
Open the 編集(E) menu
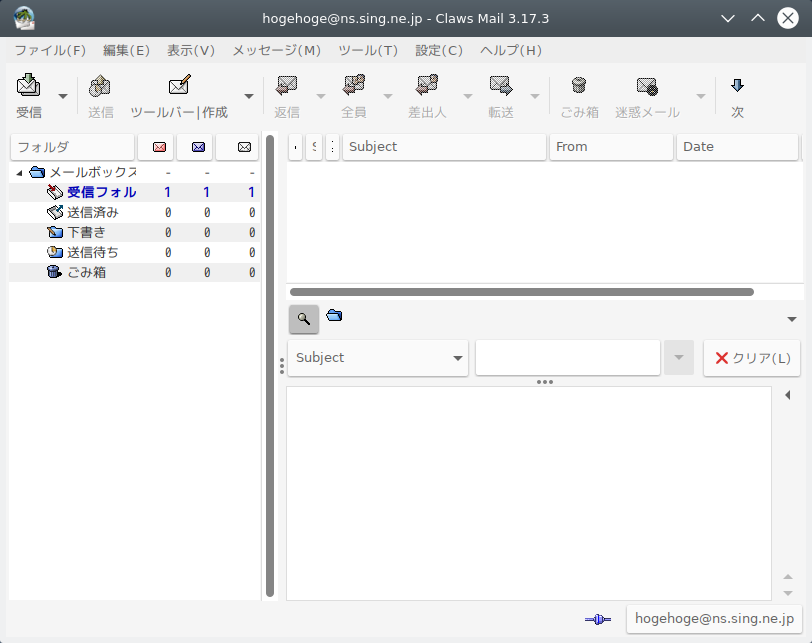pos(126,50)
